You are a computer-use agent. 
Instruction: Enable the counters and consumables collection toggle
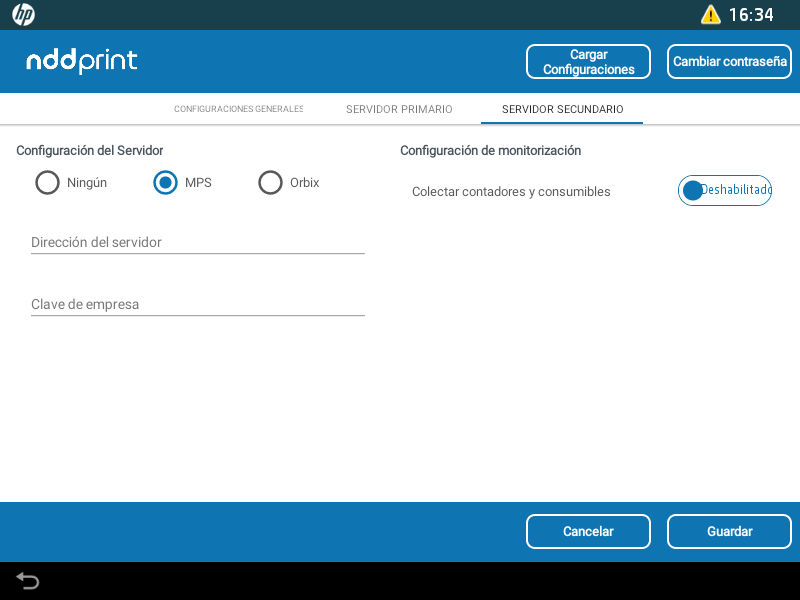pyautogui.click(x=724, y=190)
